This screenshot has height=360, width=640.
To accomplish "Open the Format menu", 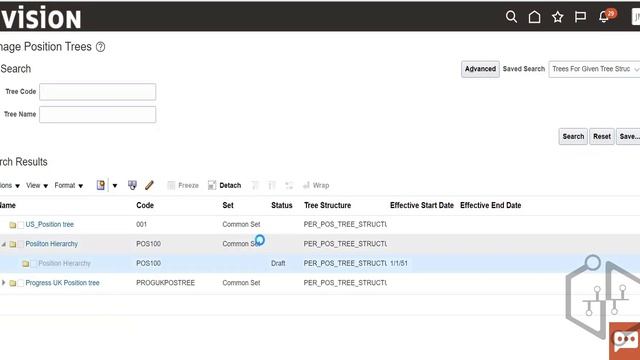I will click(x=69, y=185).
